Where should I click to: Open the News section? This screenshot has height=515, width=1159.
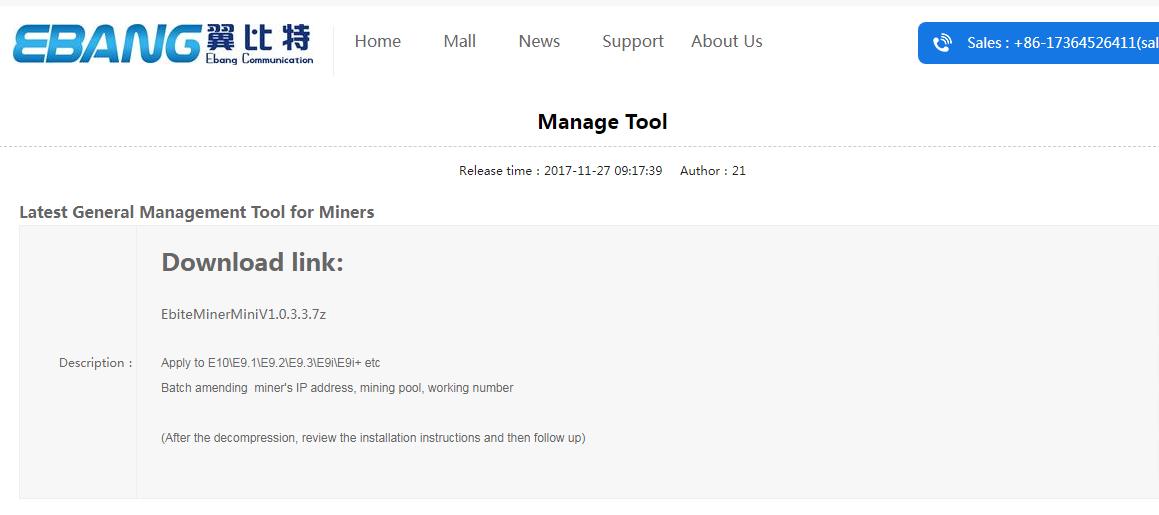coord(539,41)
